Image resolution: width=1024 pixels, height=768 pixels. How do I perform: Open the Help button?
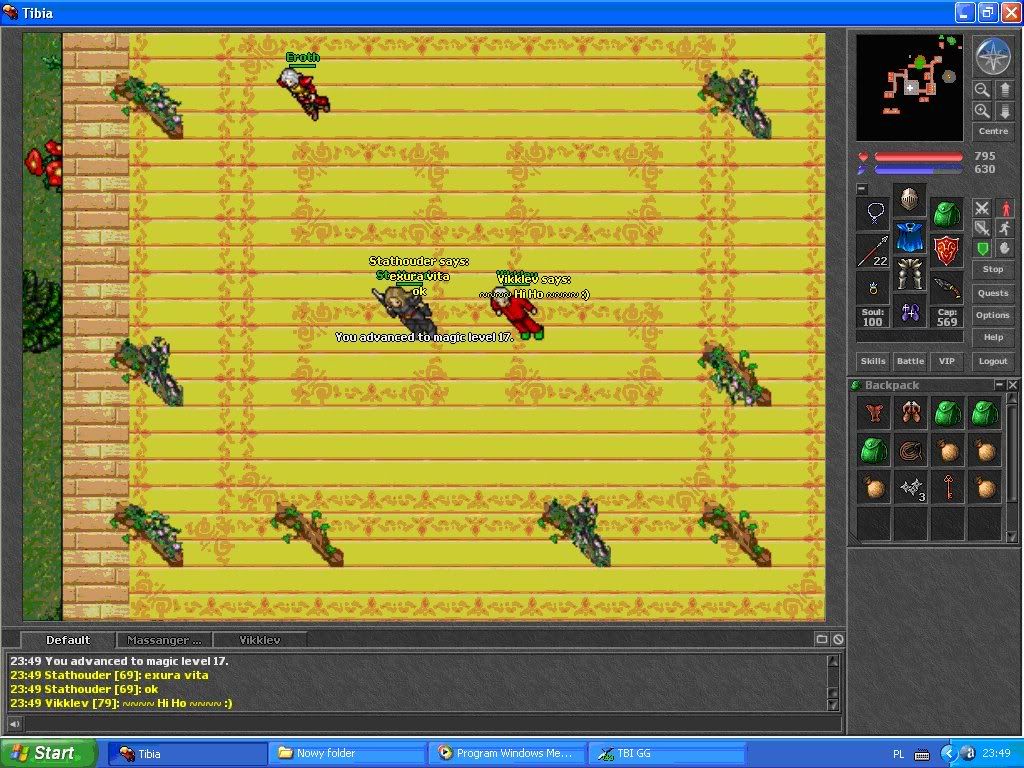point(993,338)
